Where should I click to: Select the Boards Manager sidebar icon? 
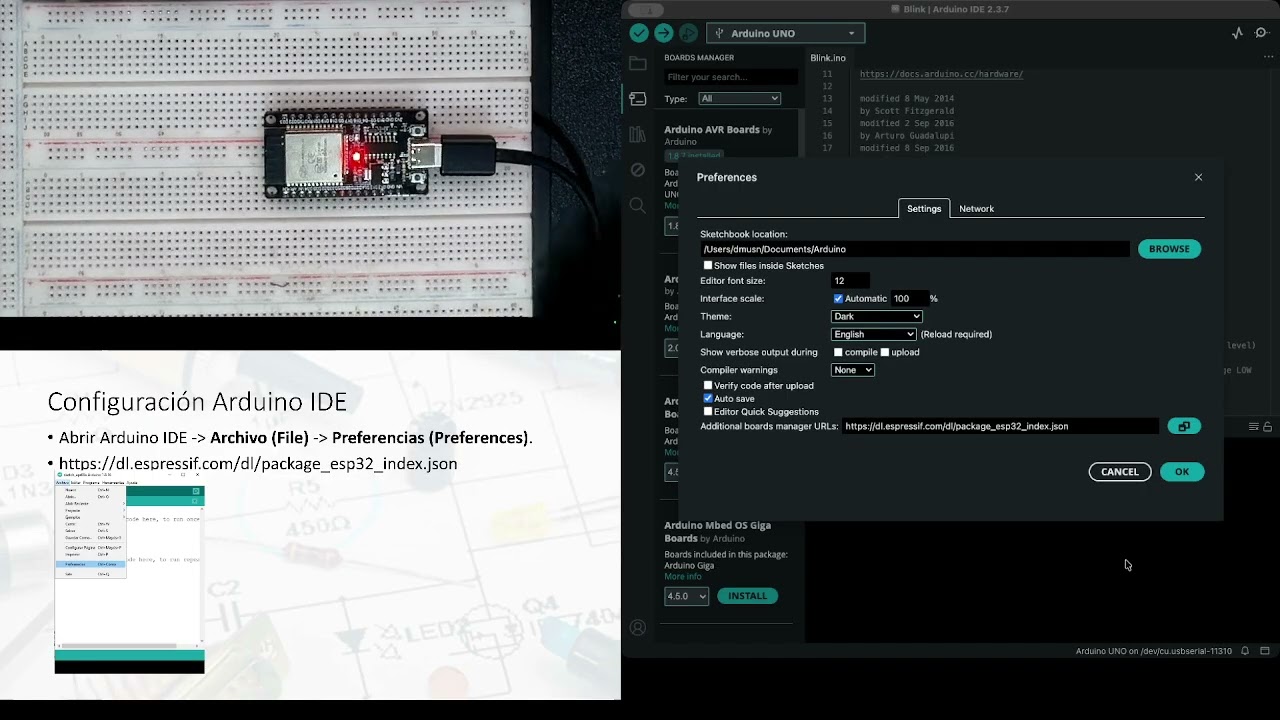638,99
